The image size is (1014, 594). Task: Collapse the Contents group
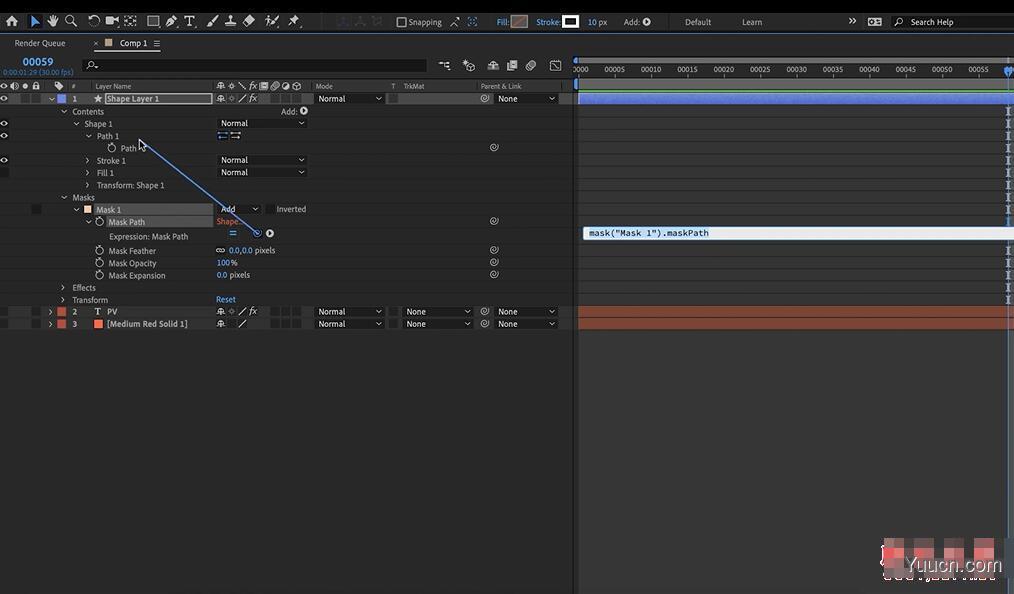click(x=64, y=112)
